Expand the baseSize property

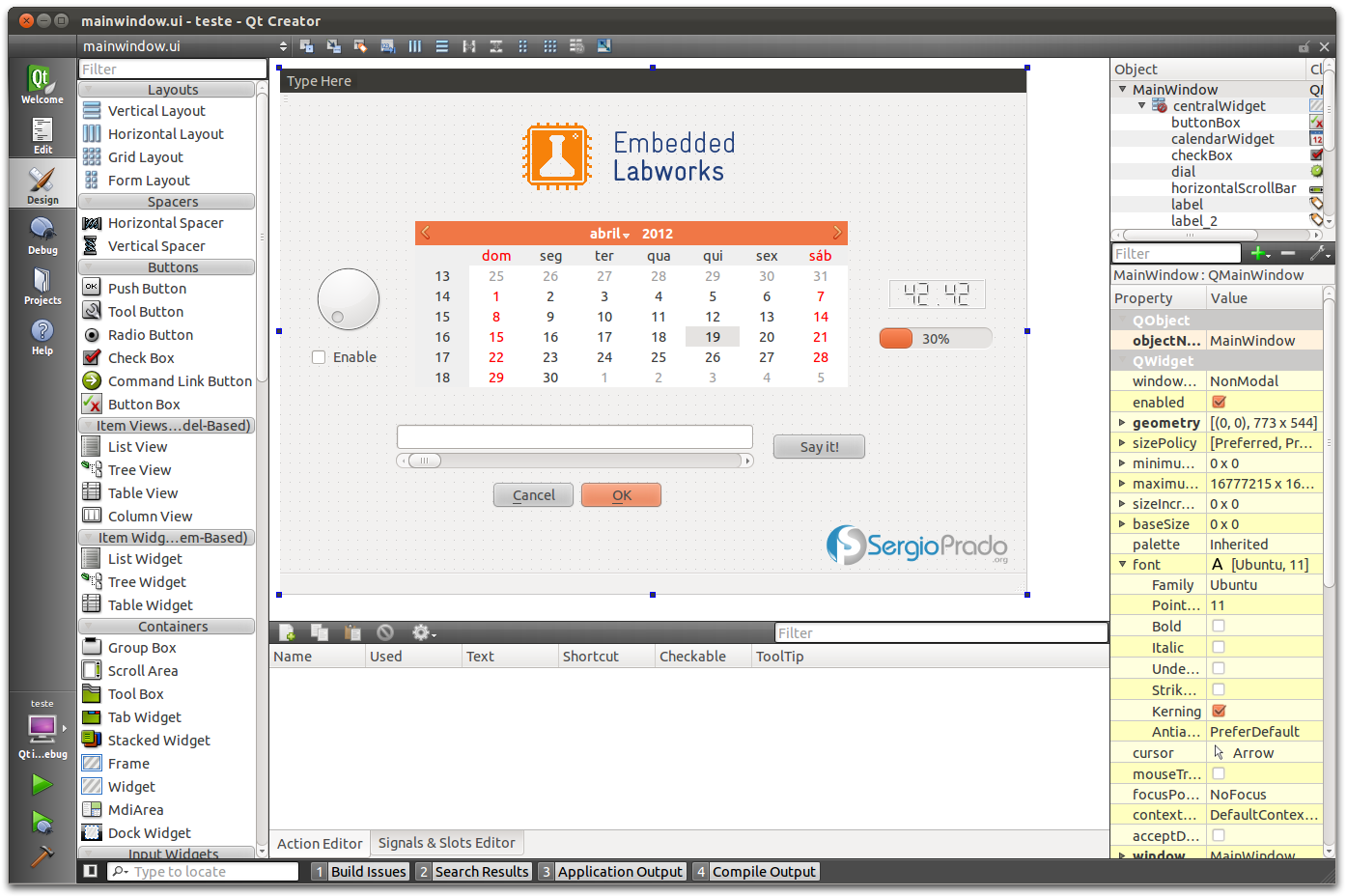1122,523
